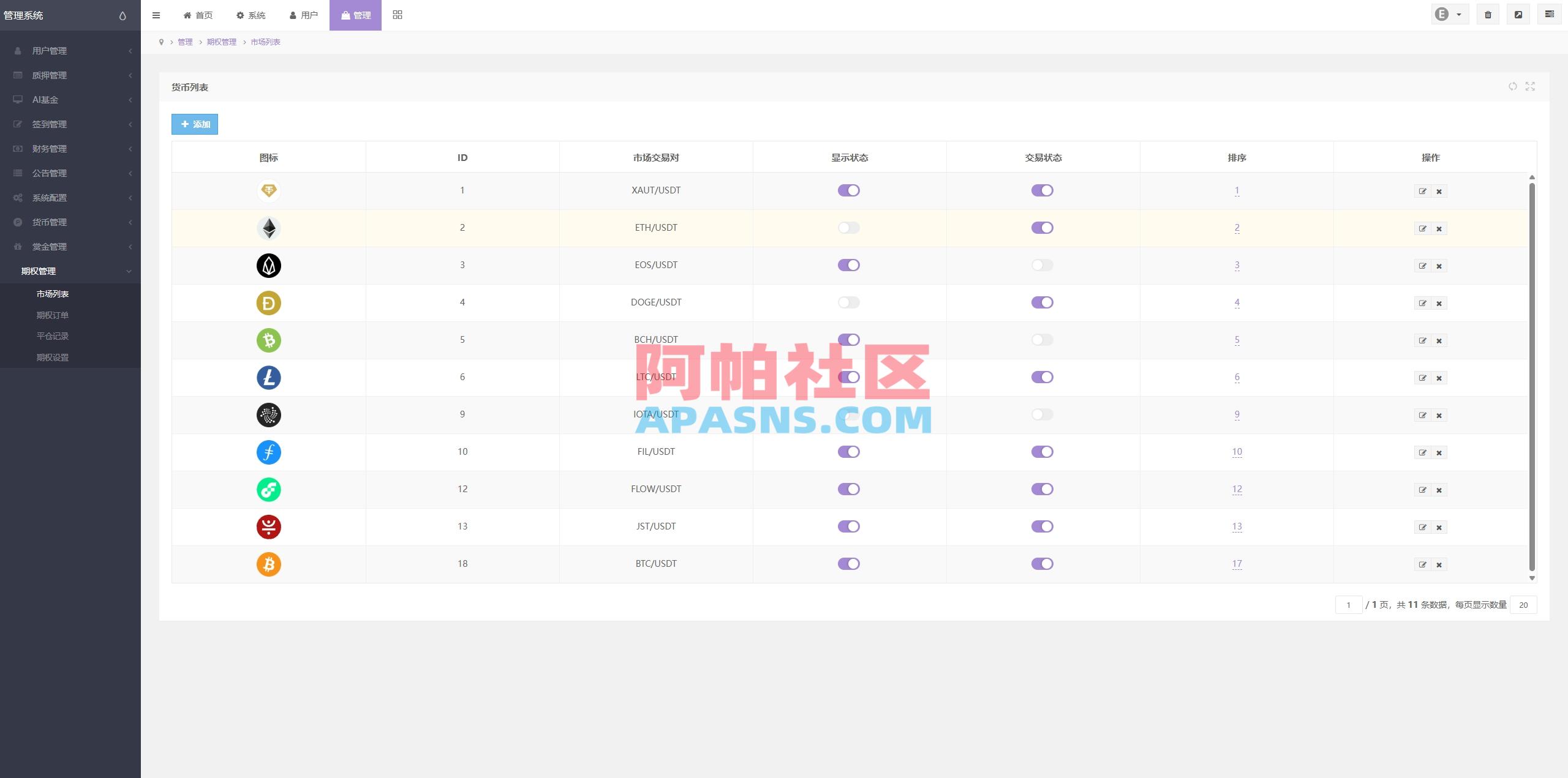This screenshot has height=778, width=1568.
Task: Select 期权订单 from the sidebar
Action: (51, 315)
